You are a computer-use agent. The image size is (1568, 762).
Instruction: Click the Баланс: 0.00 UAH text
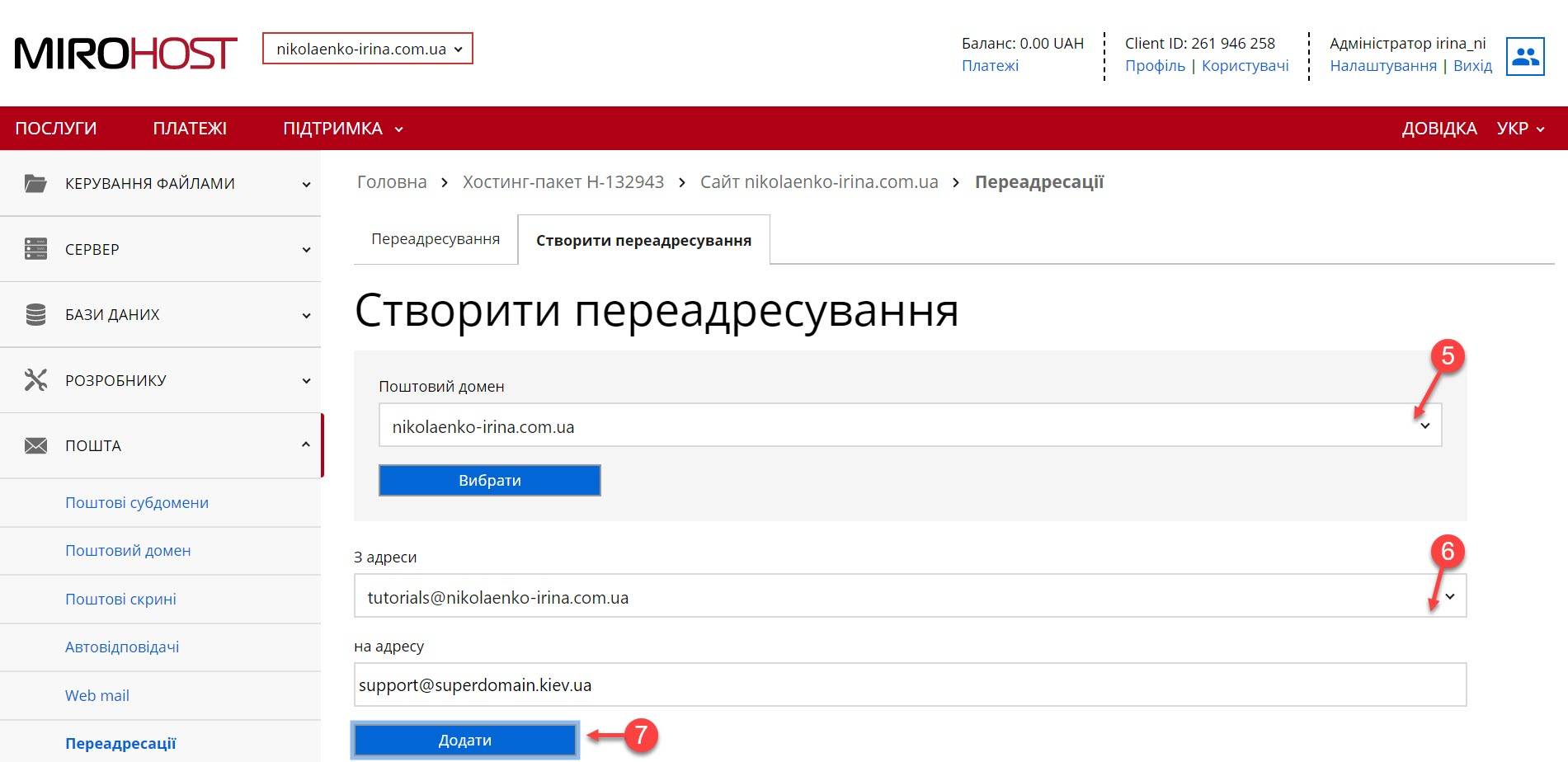1023,44
